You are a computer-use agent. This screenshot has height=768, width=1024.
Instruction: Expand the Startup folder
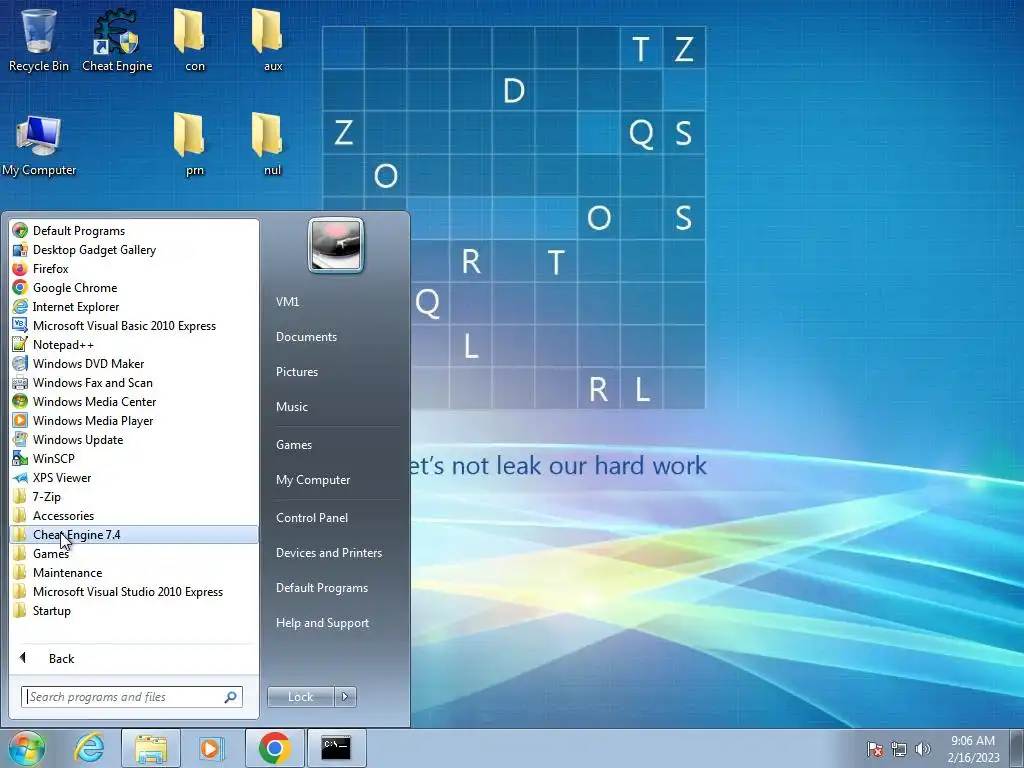134,610
